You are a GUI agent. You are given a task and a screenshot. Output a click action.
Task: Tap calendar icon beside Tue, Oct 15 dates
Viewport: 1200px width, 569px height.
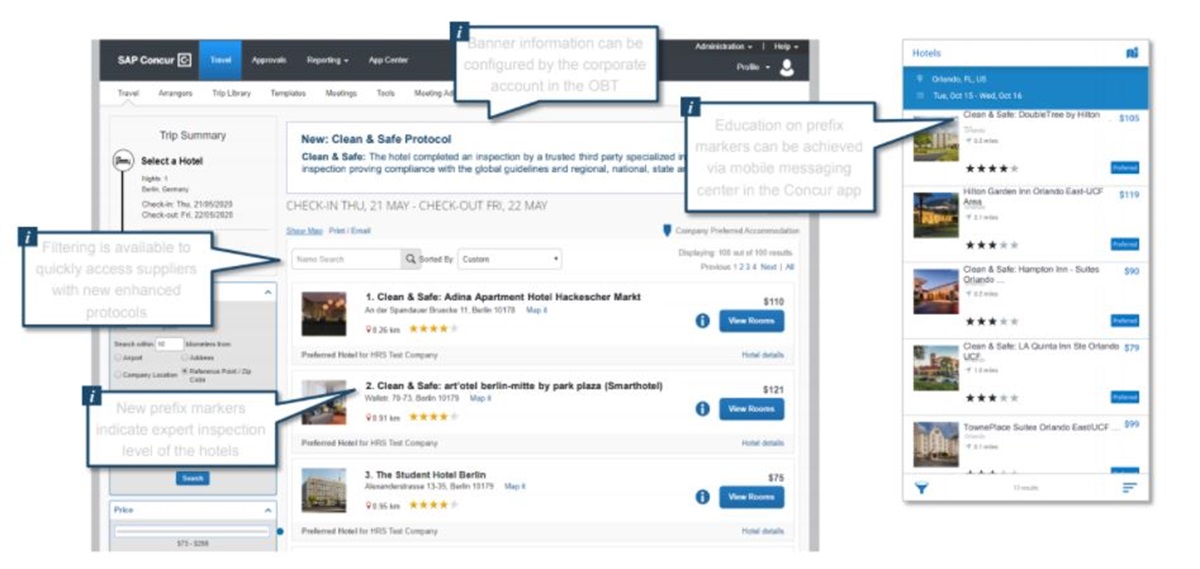pos(918,95)
